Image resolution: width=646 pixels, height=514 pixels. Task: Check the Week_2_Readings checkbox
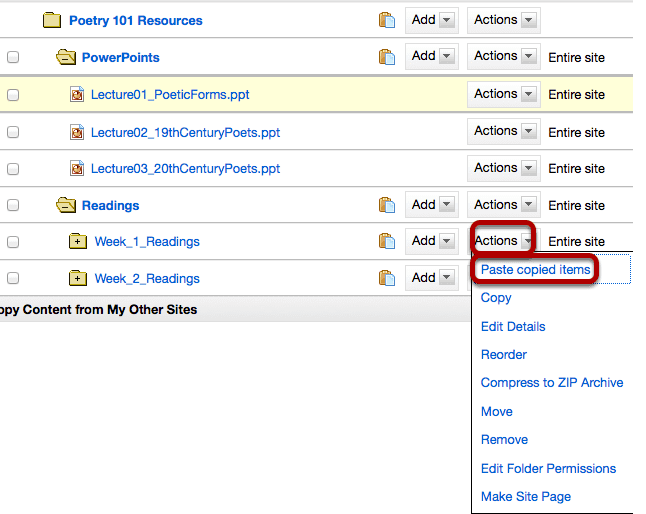coord(13,278)
